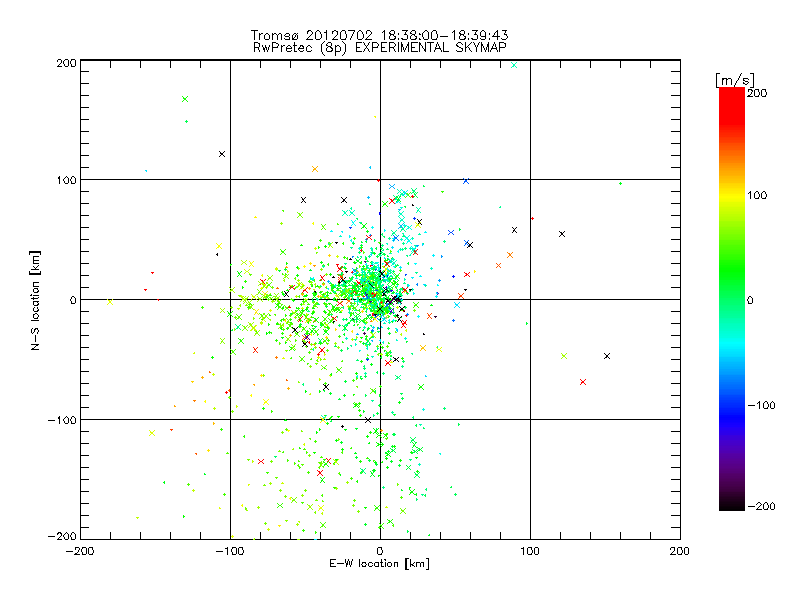Screen dimensions: 800x600
Task: Select the cyan X marker at the plot's top edge
Action: [x=514, y=65]
